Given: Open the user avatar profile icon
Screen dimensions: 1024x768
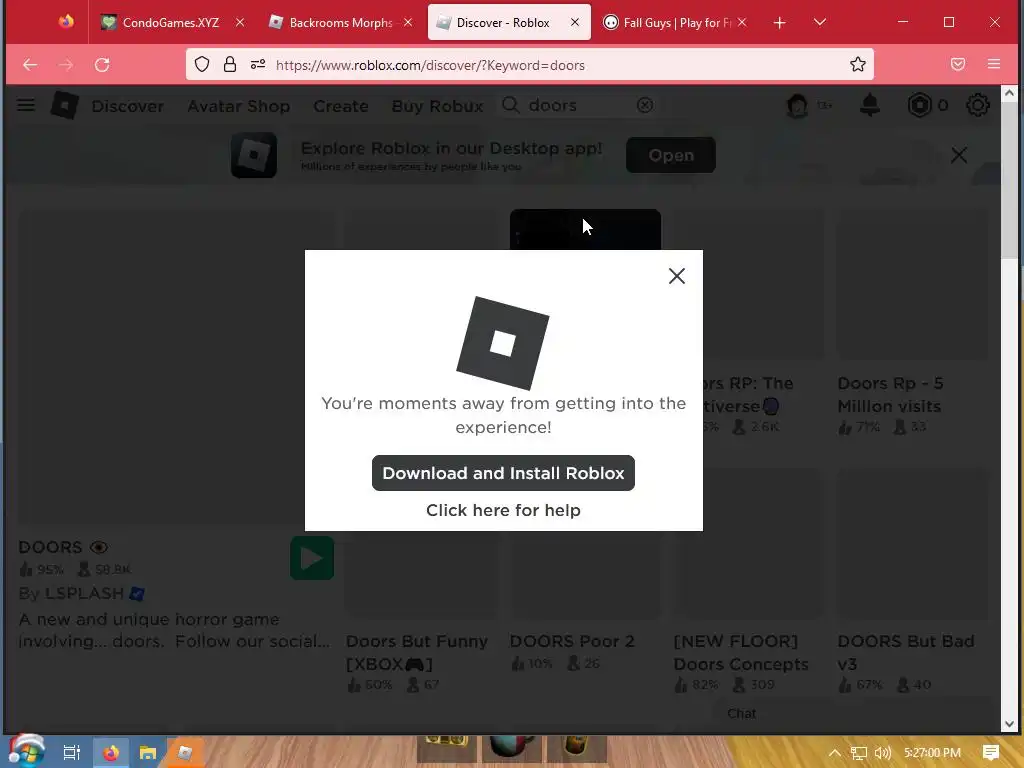Looking at the screenshot, I should pos(797,105).
